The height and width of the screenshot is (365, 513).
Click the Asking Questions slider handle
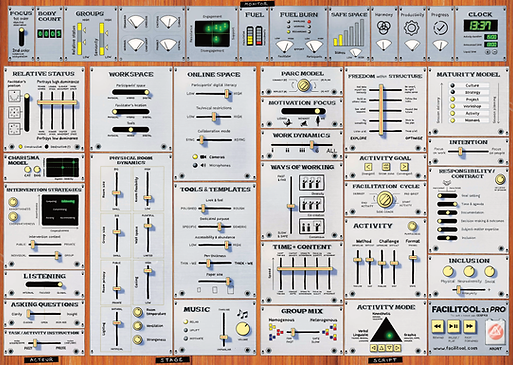(29, 314)
